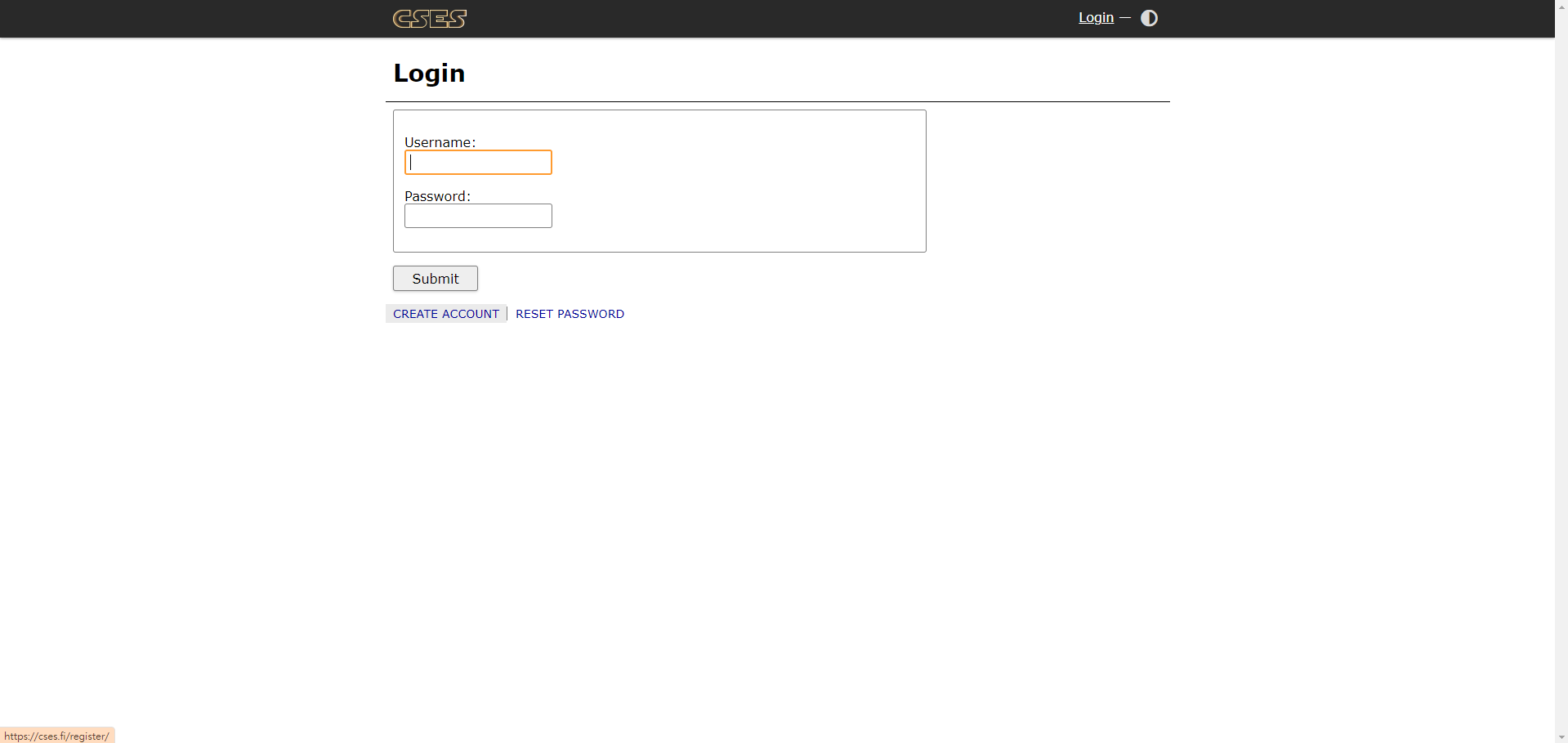The width and height of the screenshot is (1568, 743).
Task: Toggle the dark mode theme icon
Action: [x=1149, y=18]
